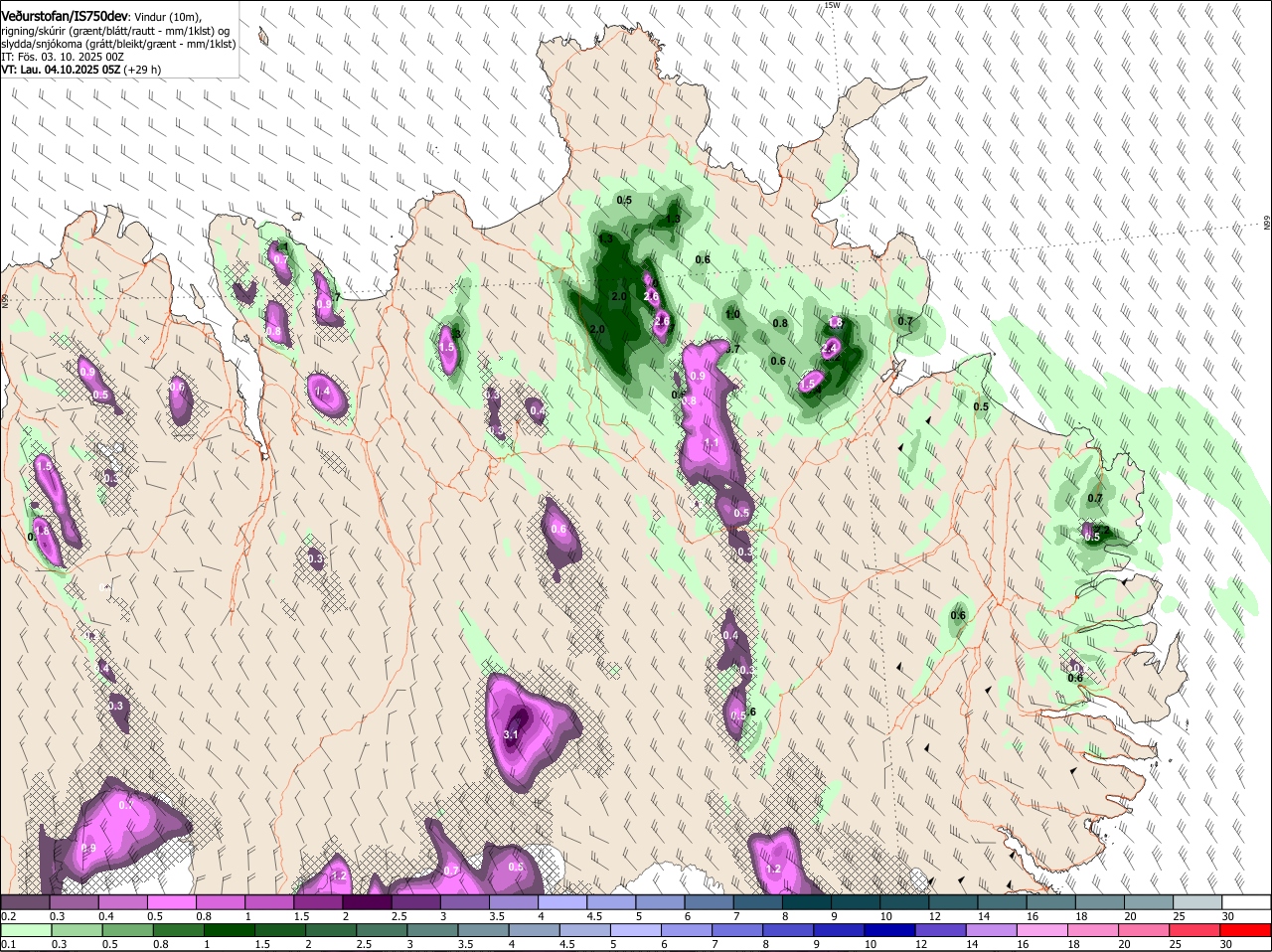Select the dark teal swatch labeled 9 in upper legend
The width and height of the screenshot is (1272, 952).
tap(857, 902)
